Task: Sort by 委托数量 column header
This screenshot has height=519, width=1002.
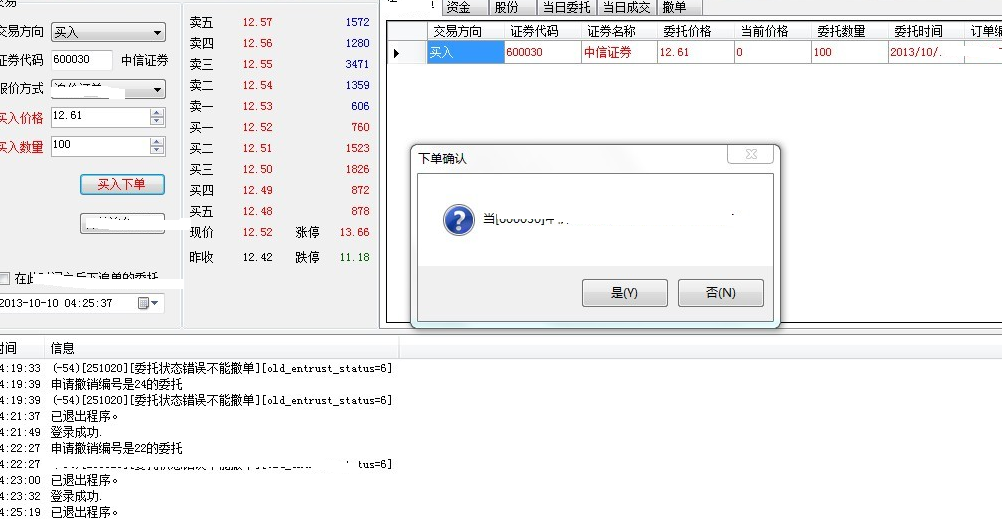Action: click(849, 31)
